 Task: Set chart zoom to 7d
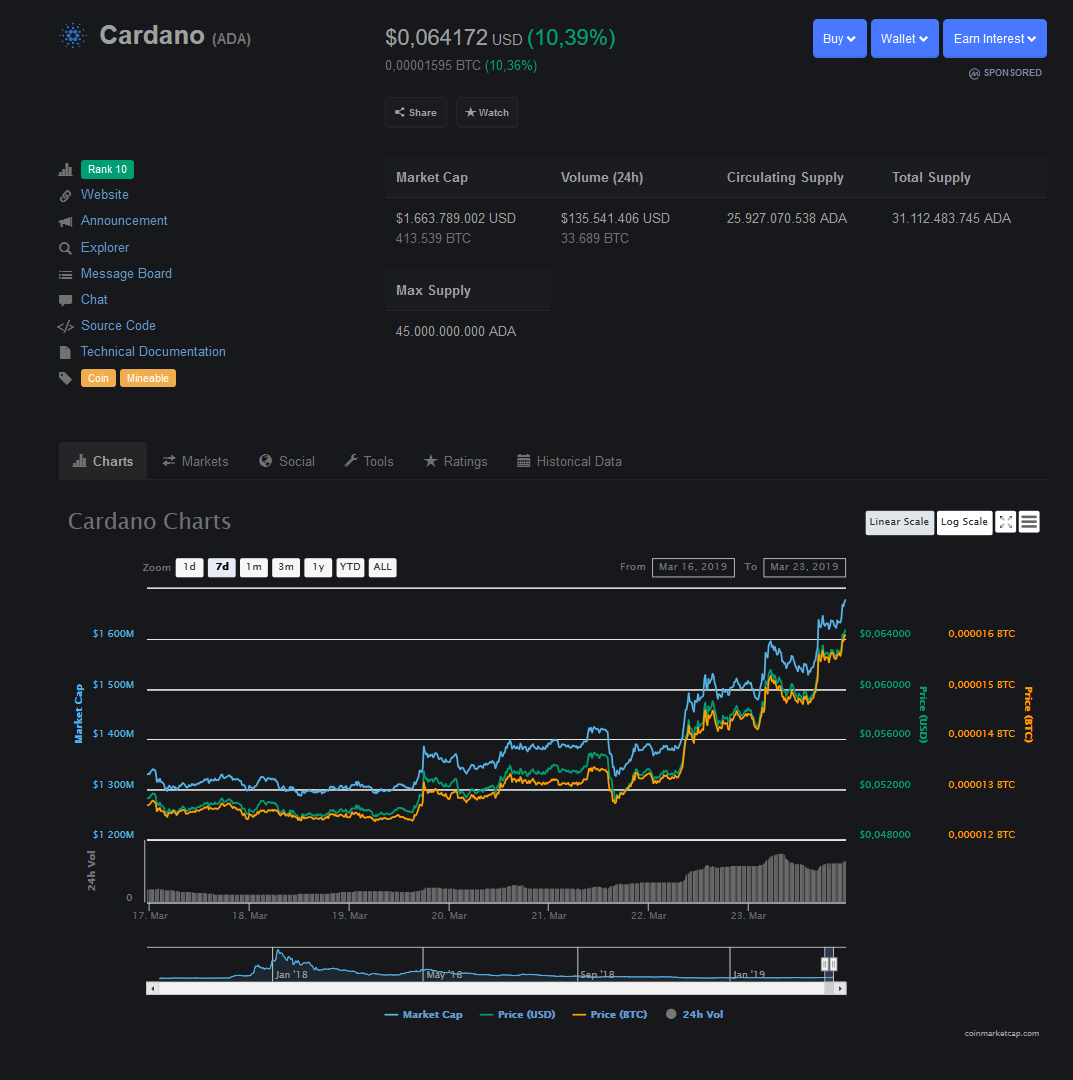[222, 567]
